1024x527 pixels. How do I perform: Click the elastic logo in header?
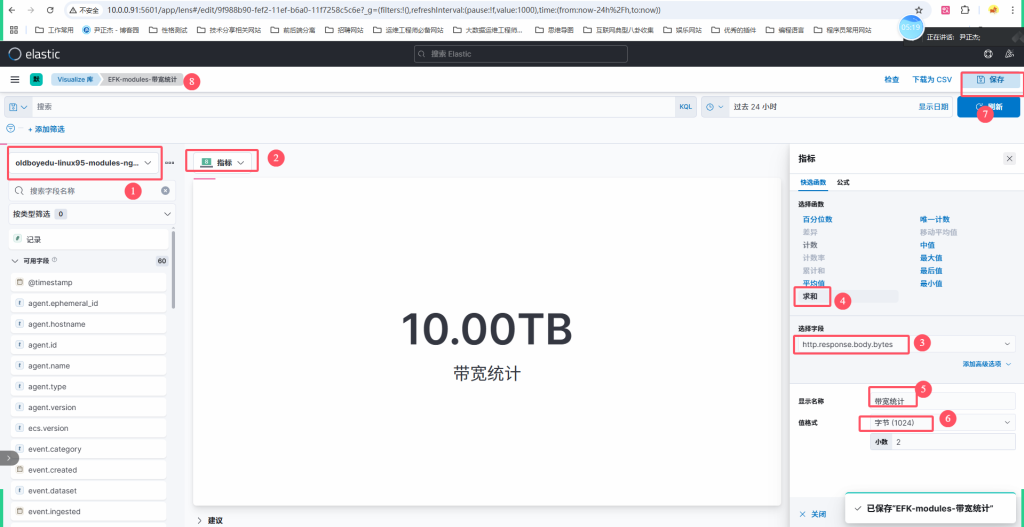pos(30,53)
